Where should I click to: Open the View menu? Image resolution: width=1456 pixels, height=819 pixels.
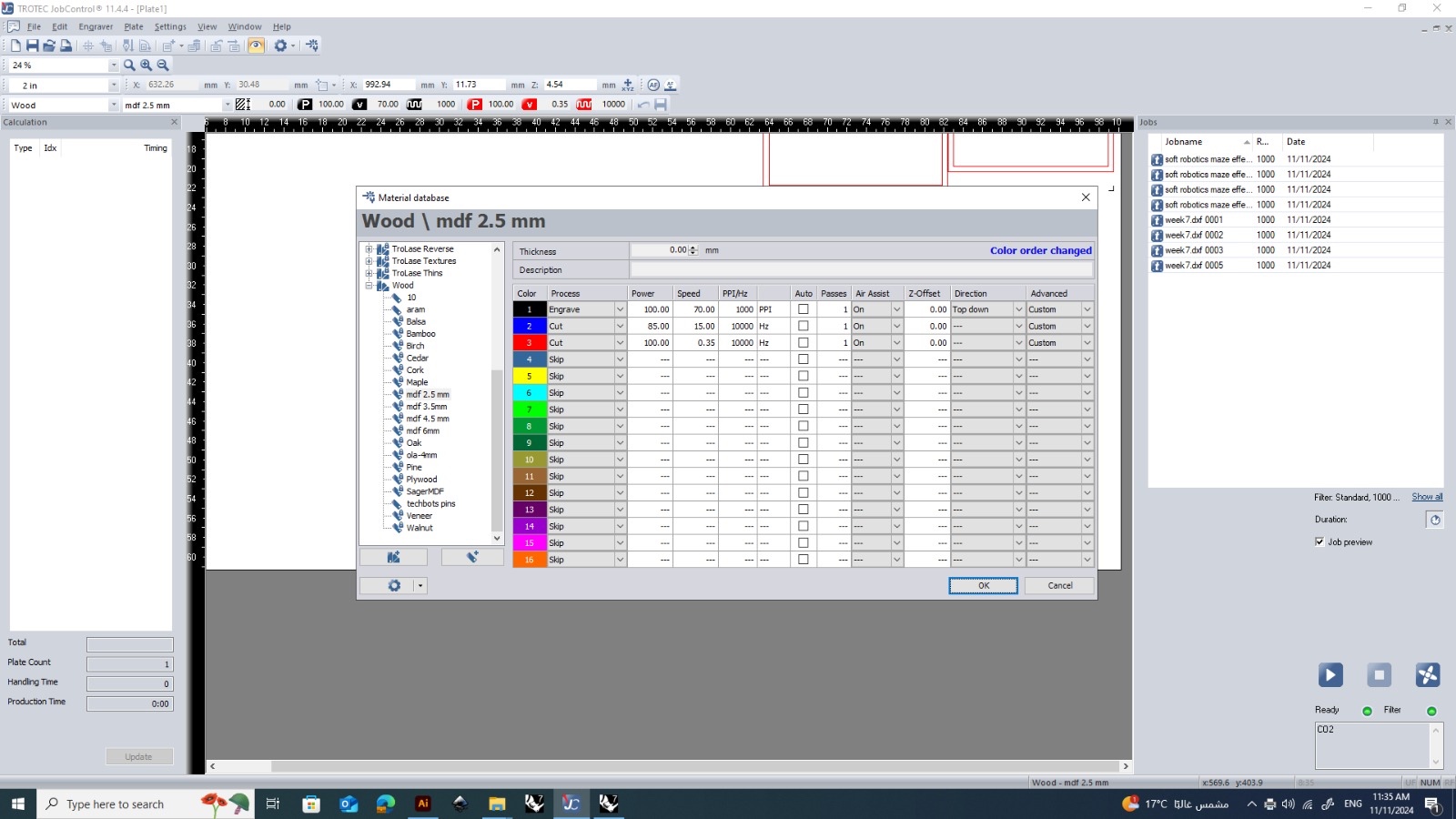point(207,26)
